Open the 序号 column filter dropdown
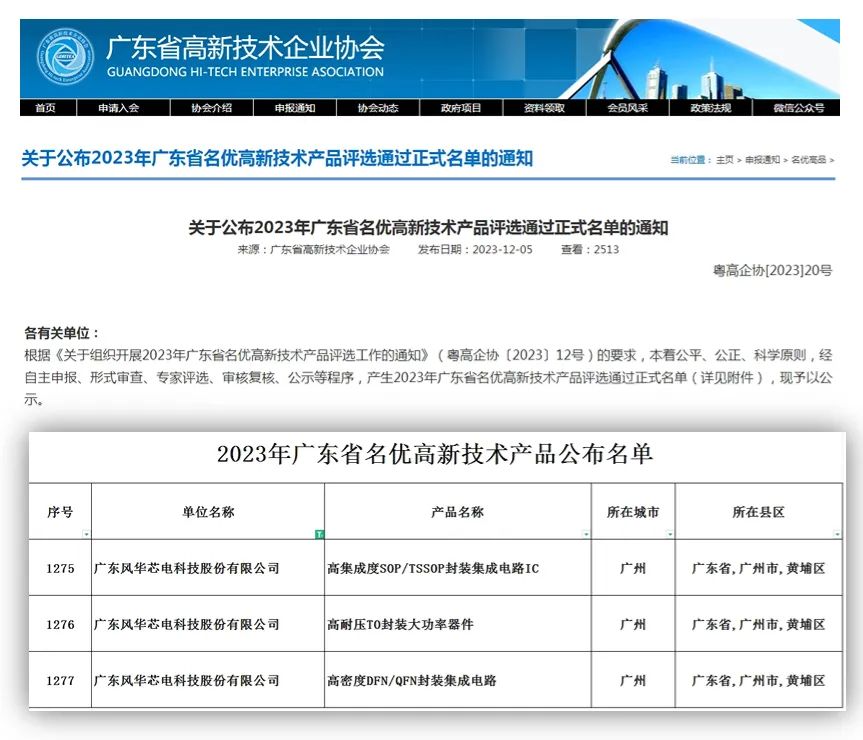The width and height of the screenshot is (863, 740). [x=86, y=534]
